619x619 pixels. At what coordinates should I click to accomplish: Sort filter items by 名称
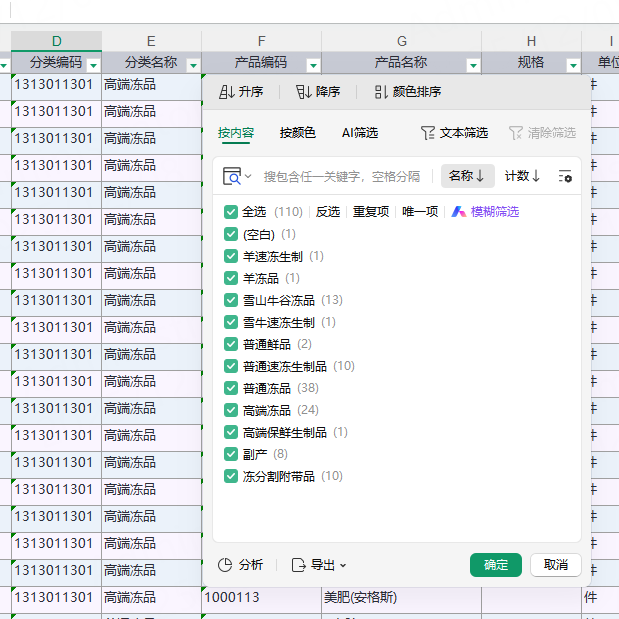click(x=467, y=176)
